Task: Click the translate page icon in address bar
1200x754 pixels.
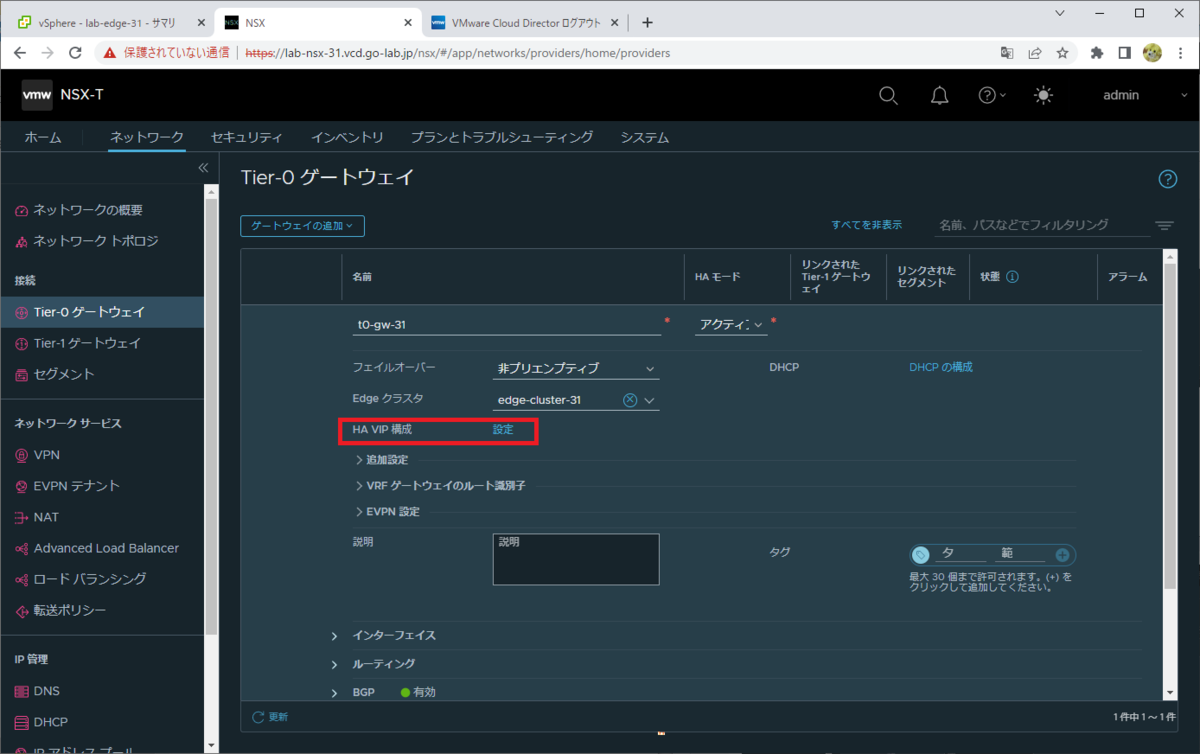Action: [1007, 53]
